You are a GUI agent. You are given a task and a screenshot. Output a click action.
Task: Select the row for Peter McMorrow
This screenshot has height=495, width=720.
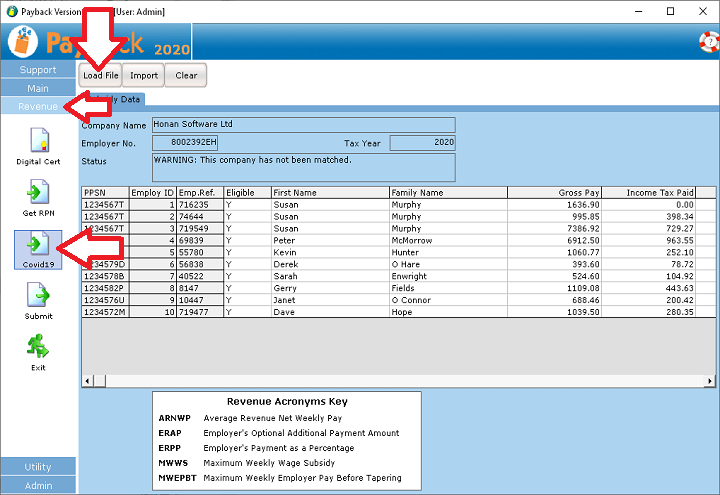[x=400, y=241]
